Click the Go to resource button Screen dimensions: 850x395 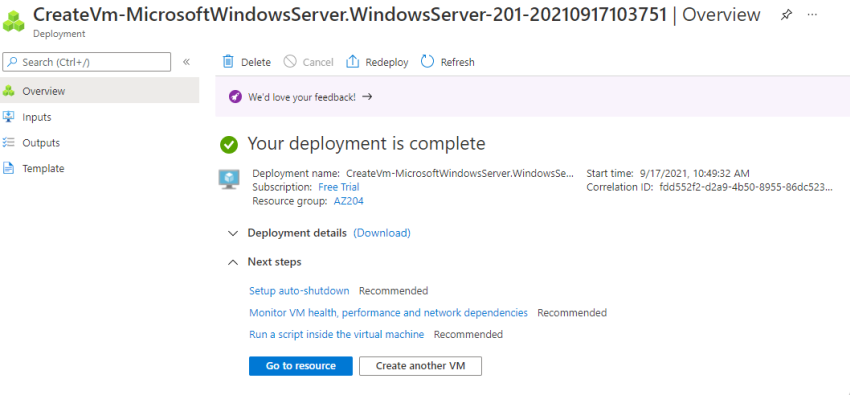pyautogui.click(x=301, y=366)
